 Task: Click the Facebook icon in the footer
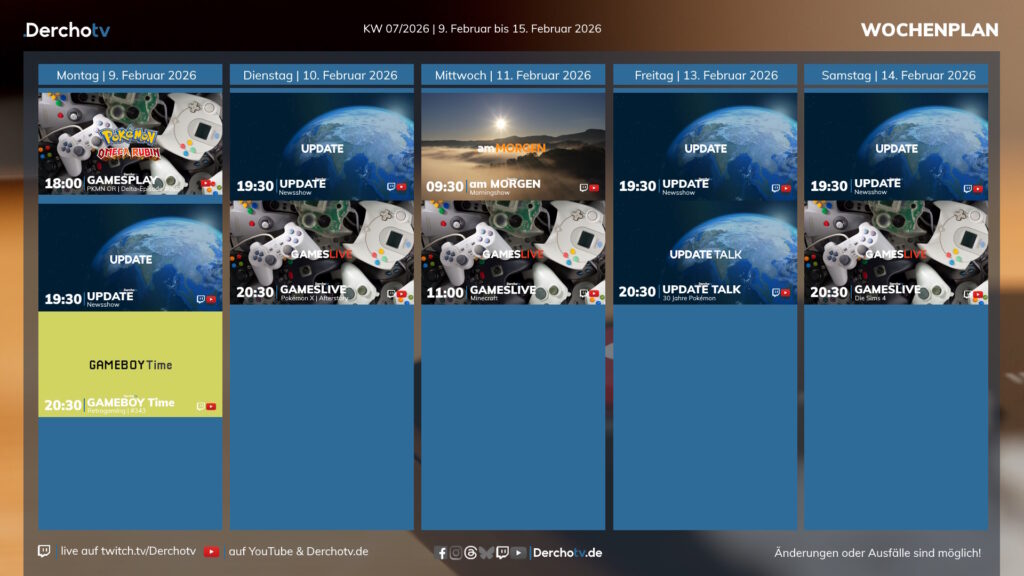point(442,553)
